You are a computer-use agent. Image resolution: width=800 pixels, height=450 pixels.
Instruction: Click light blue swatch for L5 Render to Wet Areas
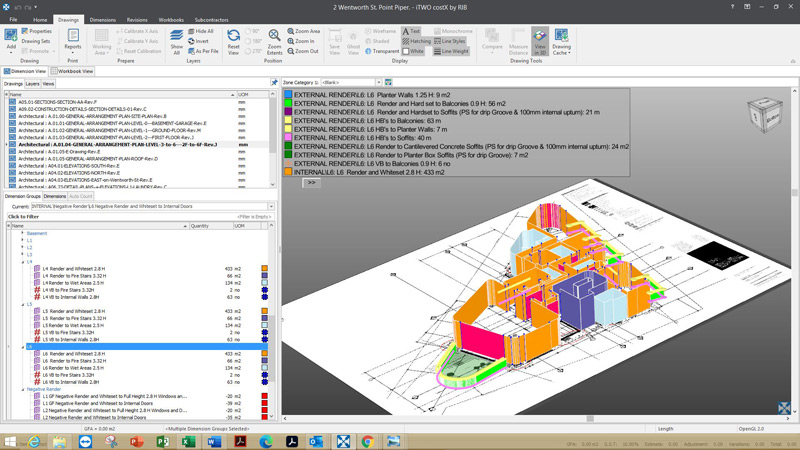264,325
